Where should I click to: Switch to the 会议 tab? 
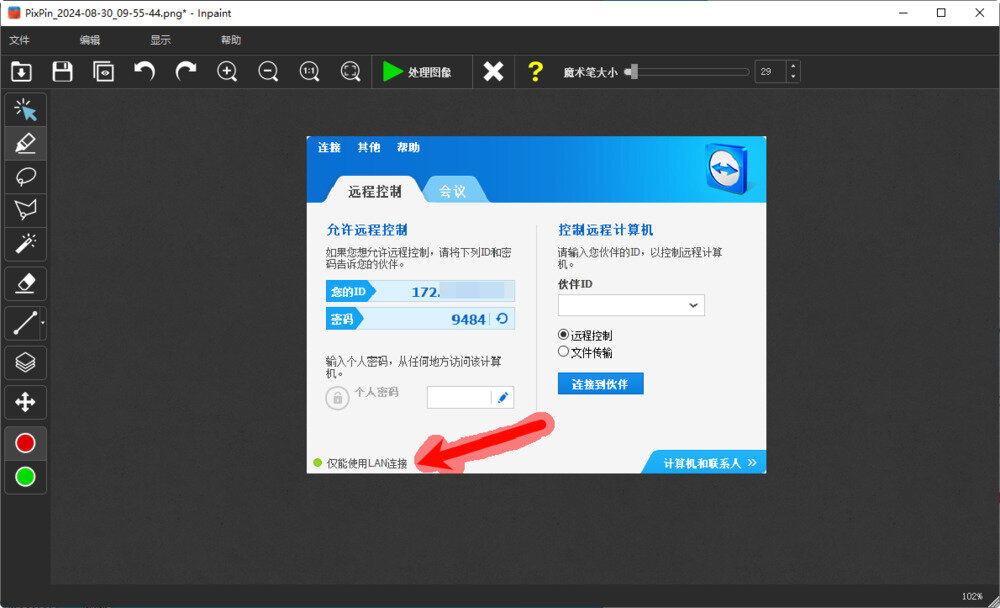(454, 189)
